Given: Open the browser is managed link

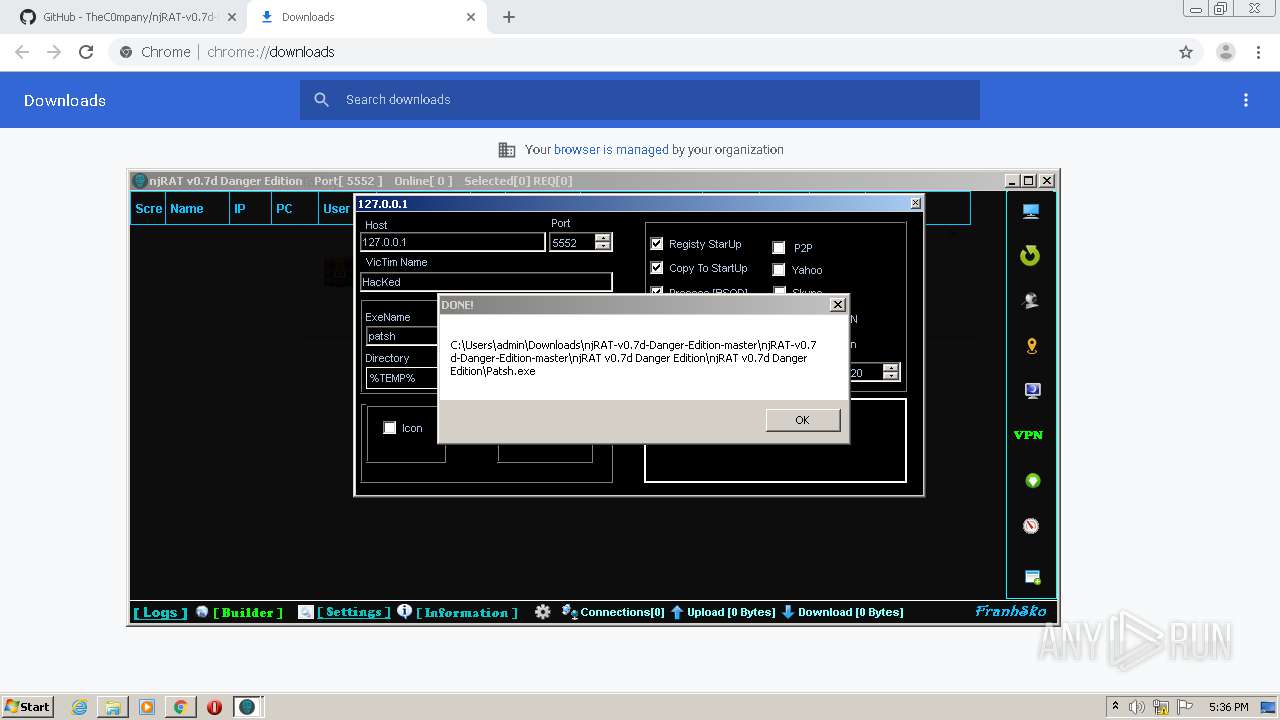Looking at the screenshot, I should 611,150.
